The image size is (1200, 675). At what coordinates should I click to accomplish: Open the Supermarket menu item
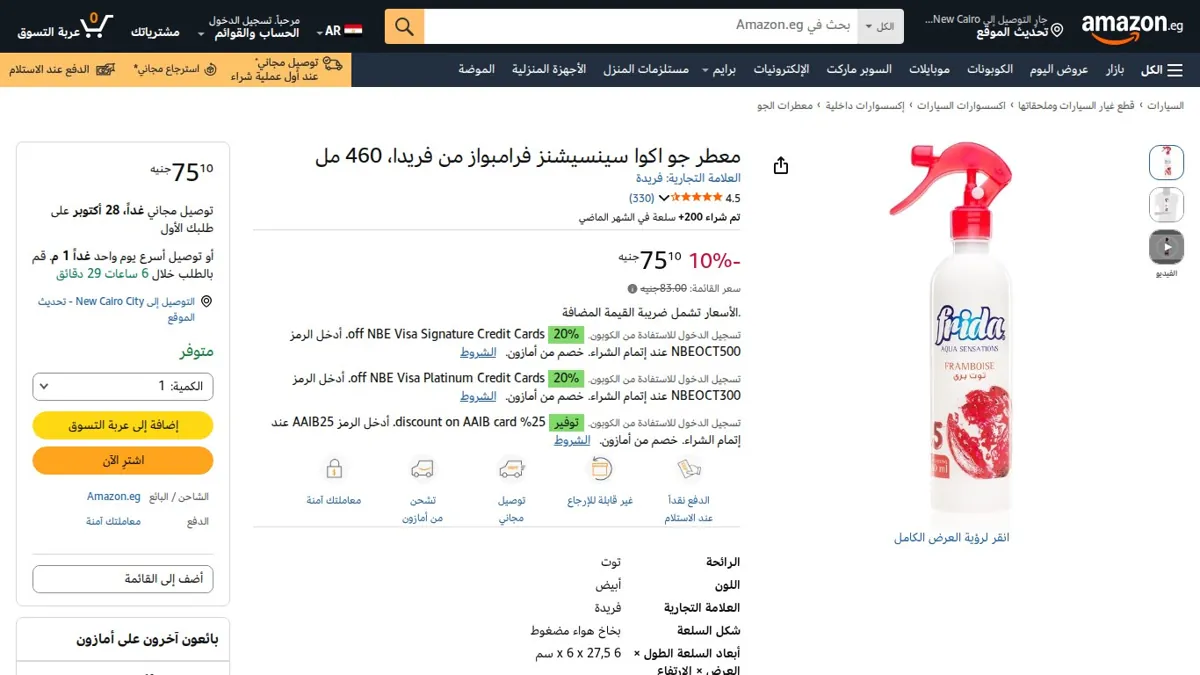click(x=859, y=70)
